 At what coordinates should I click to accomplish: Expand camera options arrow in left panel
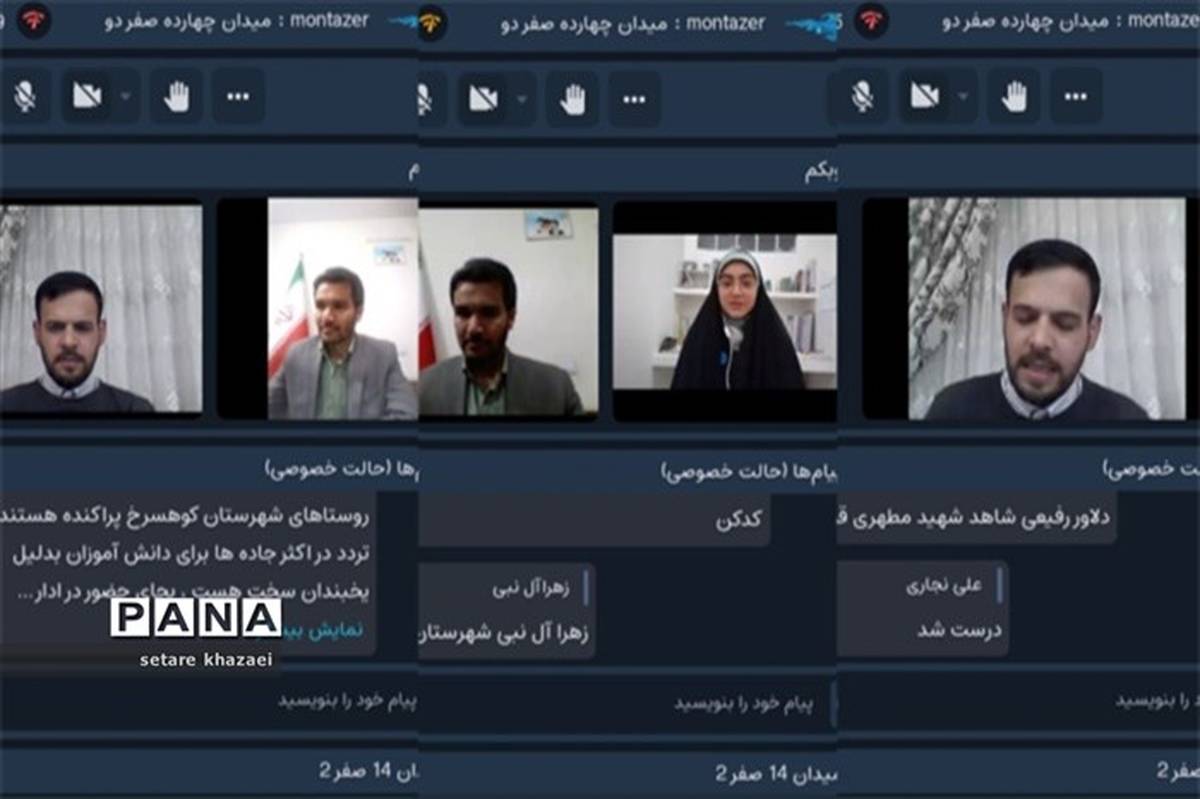pyautogui.click(x=125, y=97)
